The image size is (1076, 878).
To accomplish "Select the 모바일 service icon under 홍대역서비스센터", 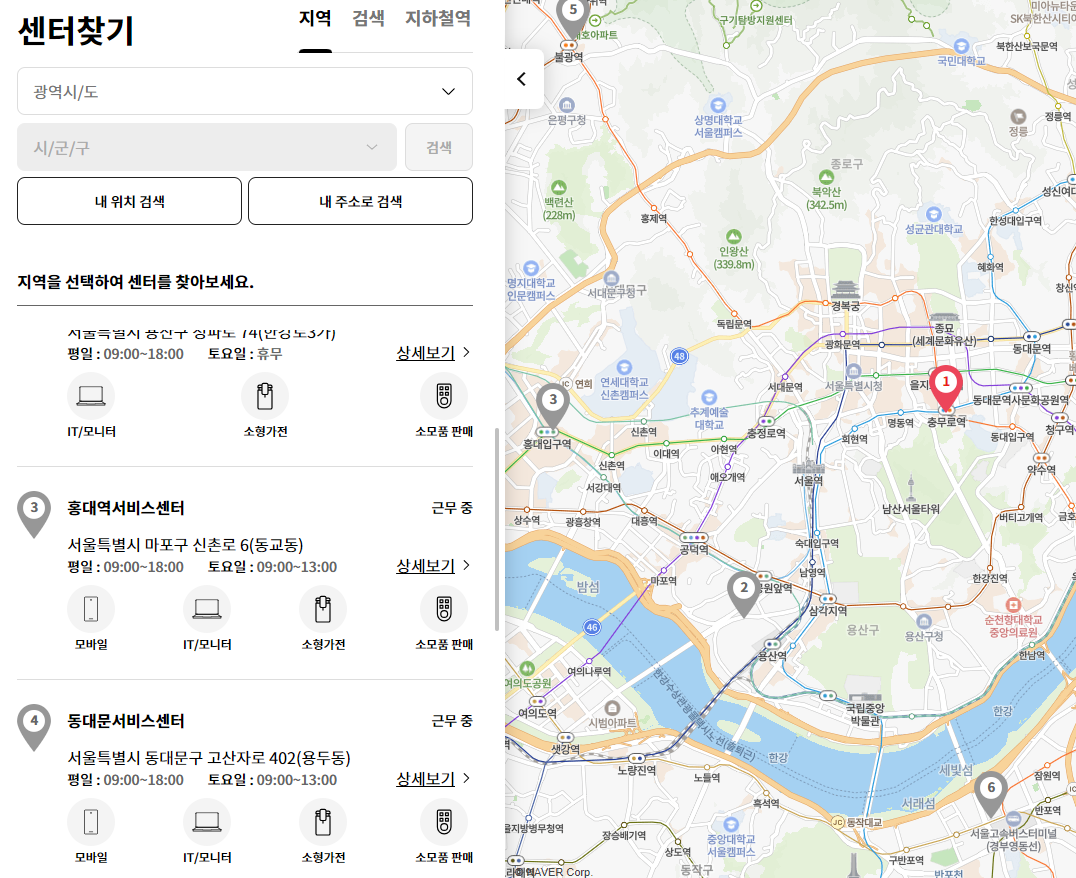I will [x=91, y=609].
